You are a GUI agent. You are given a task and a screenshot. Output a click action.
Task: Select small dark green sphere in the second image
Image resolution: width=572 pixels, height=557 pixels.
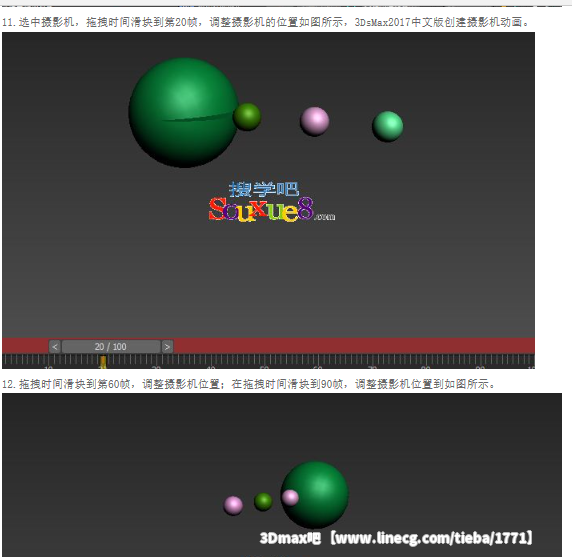pos(263,502)
